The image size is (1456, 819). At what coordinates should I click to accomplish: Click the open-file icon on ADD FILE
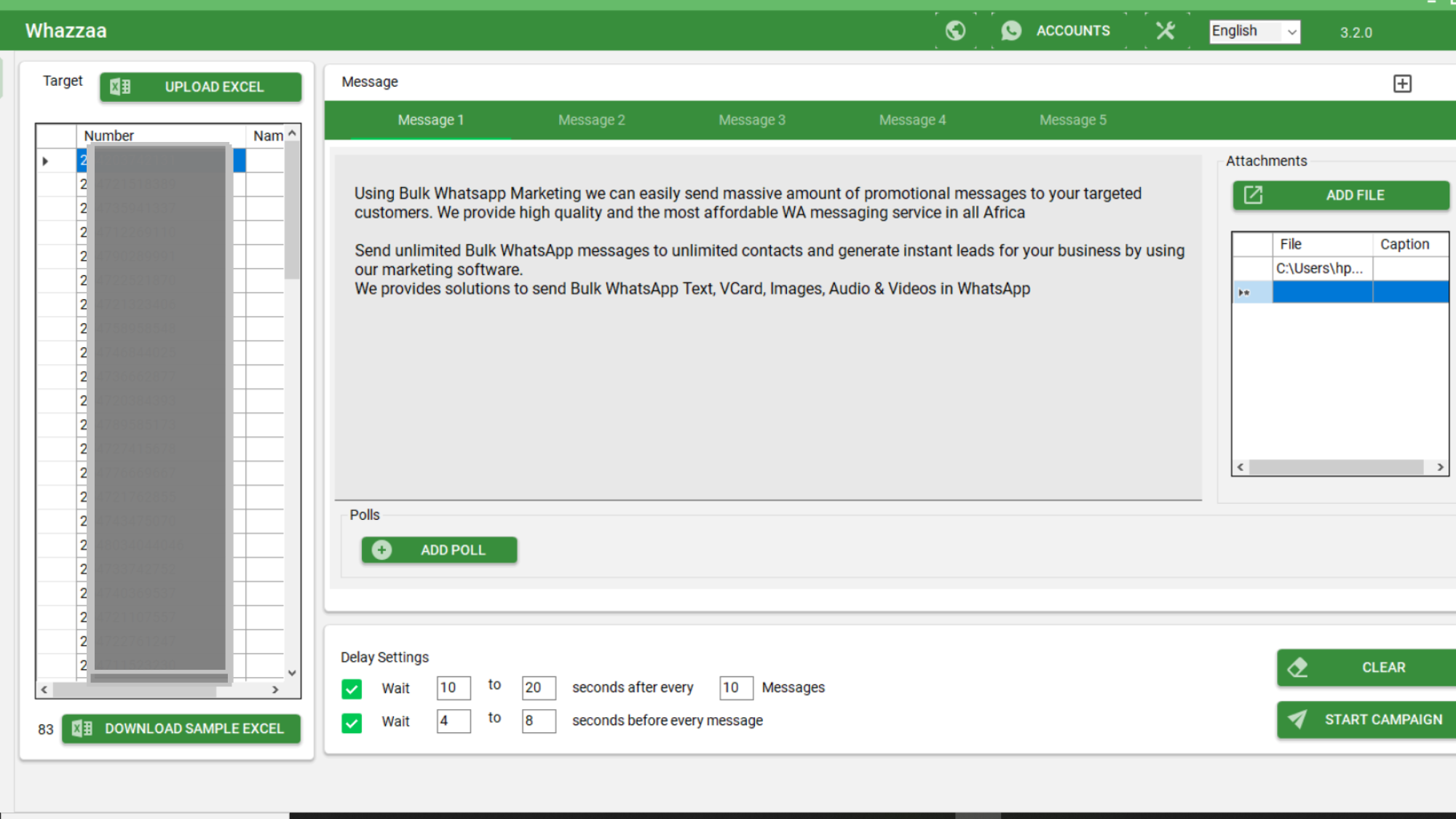coord(1253,195)
